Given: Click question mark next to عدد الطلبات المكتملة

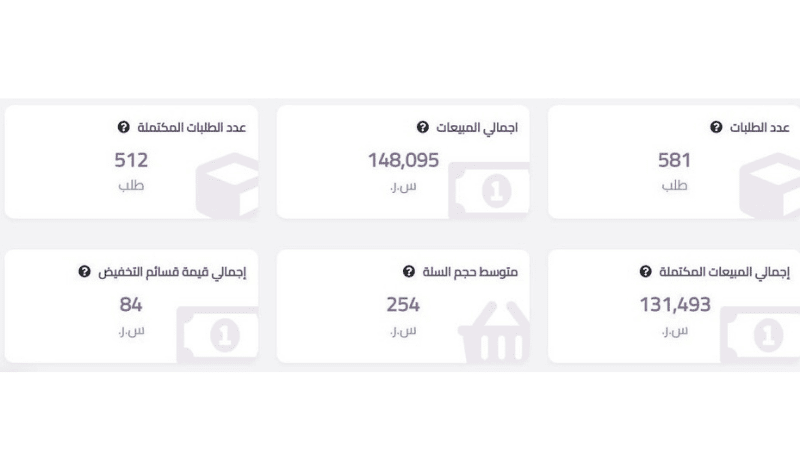Looking at the screenshot, I should point(123,127).
